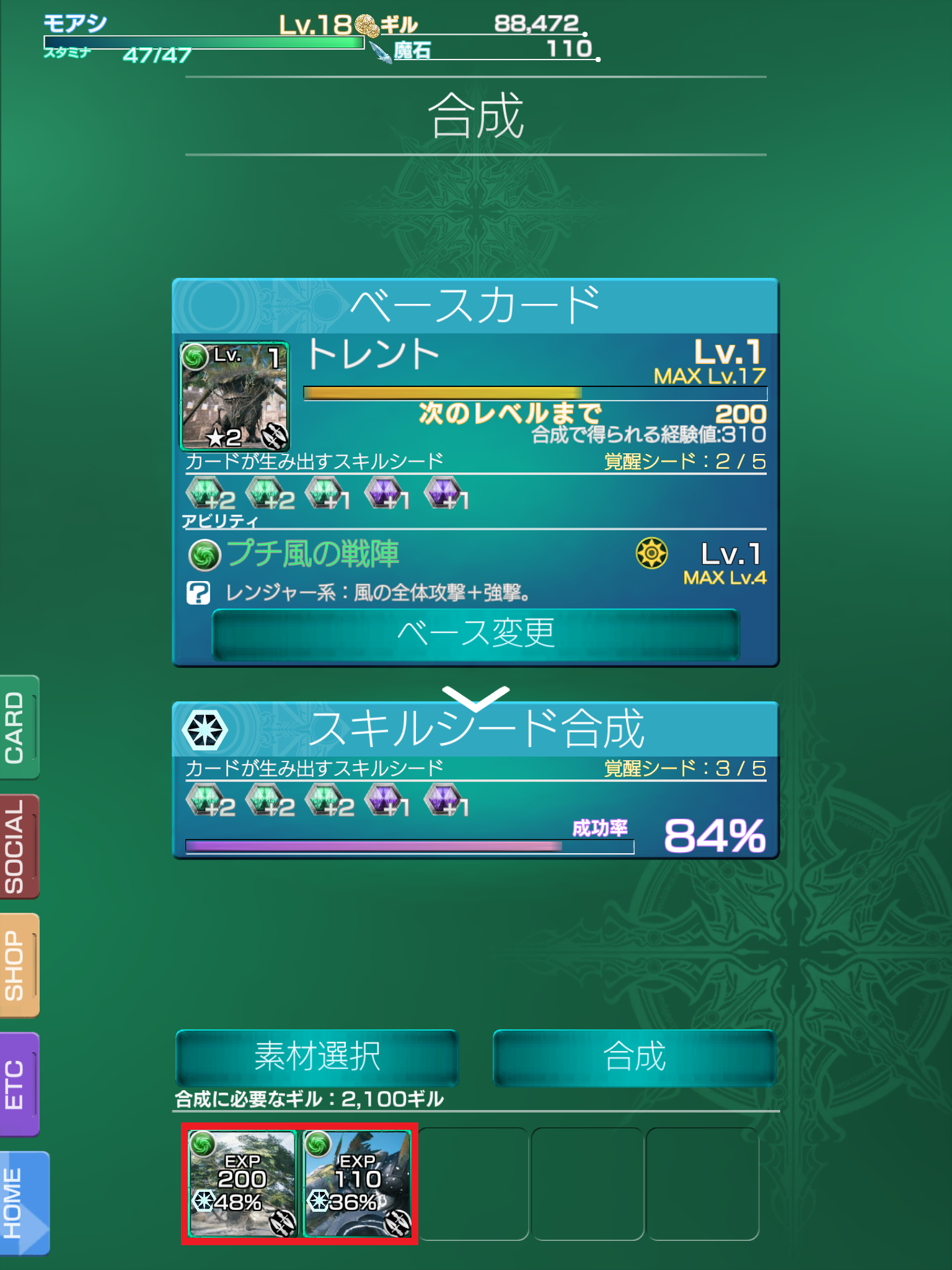Select the EXP 200 material card thumbnail
This screenshot has height=1270, width=952.
point(242,1184)
